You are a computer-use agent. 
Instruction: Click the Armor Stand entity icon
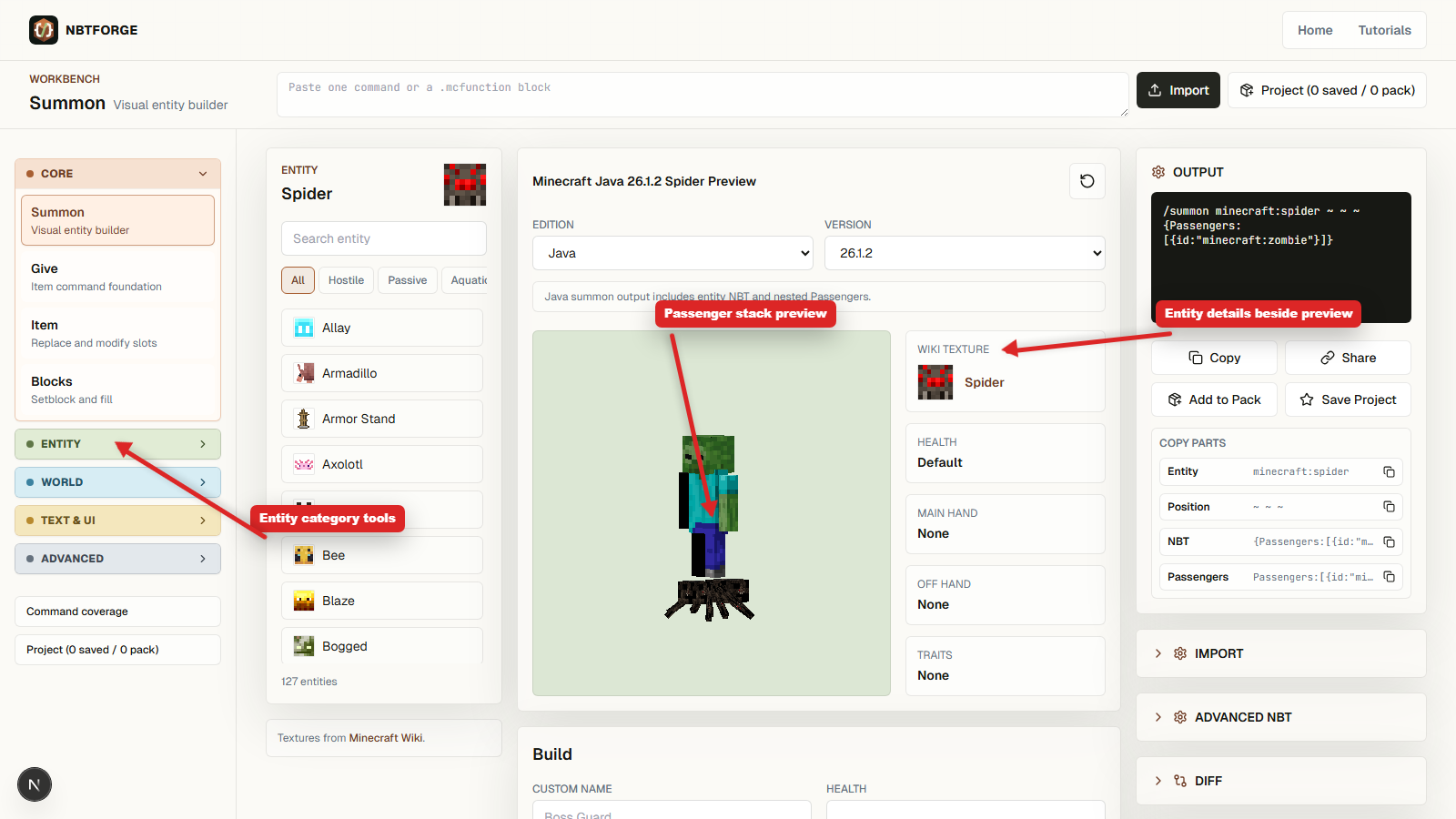[x=304, y=419]
